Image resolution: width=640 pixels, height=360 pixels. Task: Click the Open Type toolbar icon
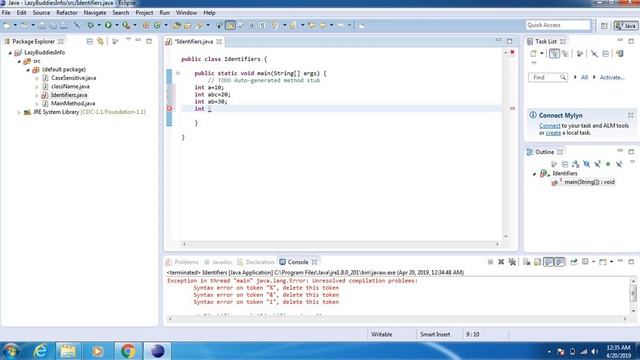pyautogui.click(x=176, y=25)
